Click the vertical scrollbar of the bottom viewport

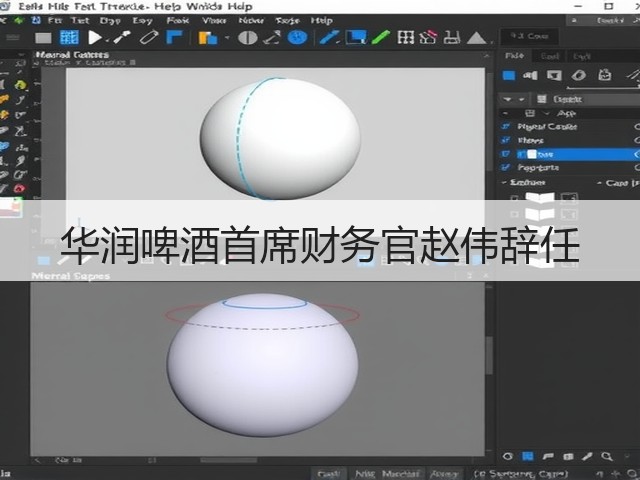tap(489, 355)
